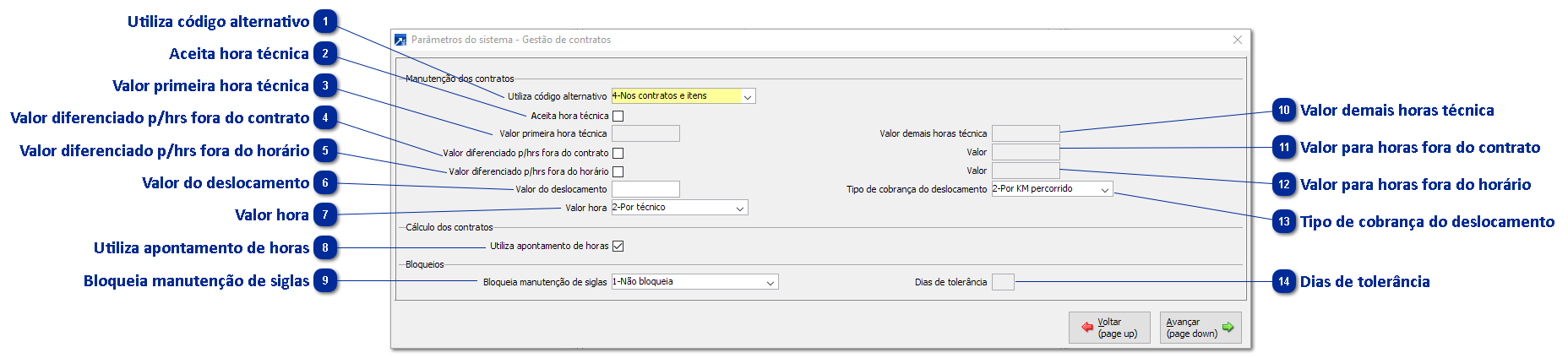Focus the Valor demais horas técnica field
This screenshot has height=358, width=1568.
click(1026, 133)
